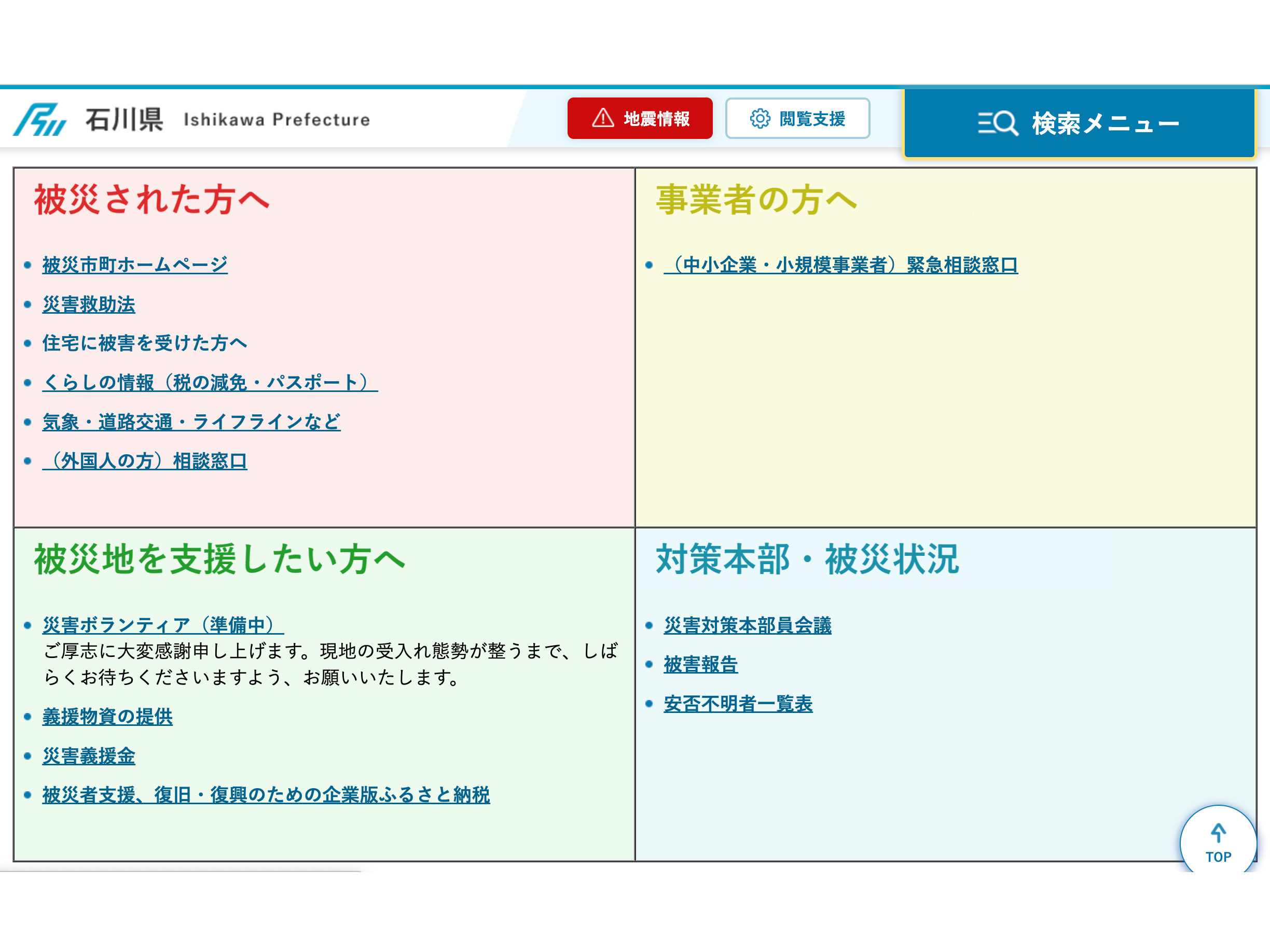The image size is (1270, 952).
Task: Open くらしの情報（税の減免・パスポート） link
Action: pyautogui.click(x=210, y=382)
